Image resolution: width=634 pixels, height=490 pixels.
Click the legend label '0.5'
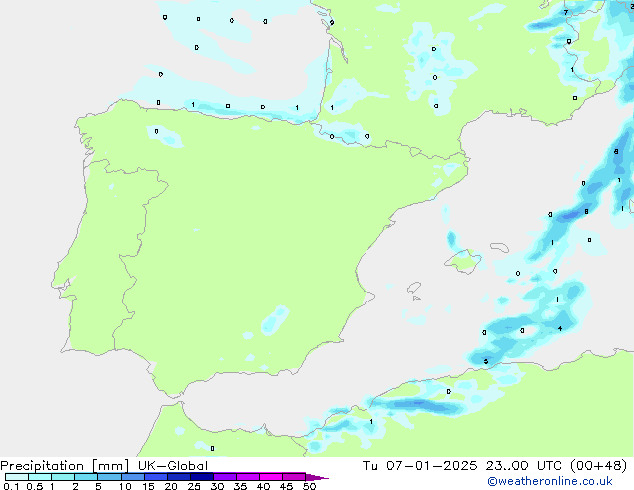(x=35, y=486)
